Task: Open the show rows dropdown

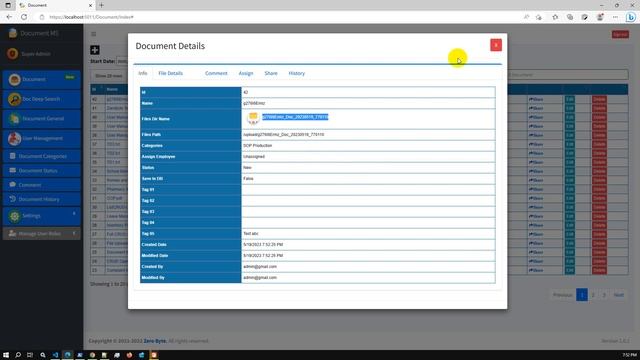Action: 109,76
